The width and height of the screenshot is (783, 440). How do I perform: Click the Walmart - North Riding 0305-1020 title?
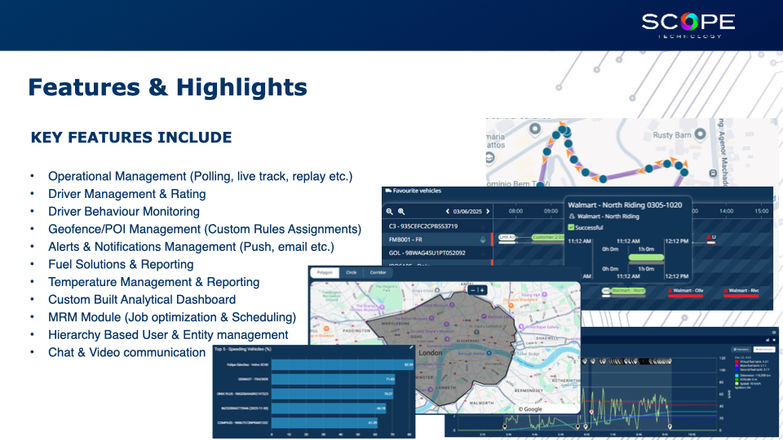tap(625, 205)
